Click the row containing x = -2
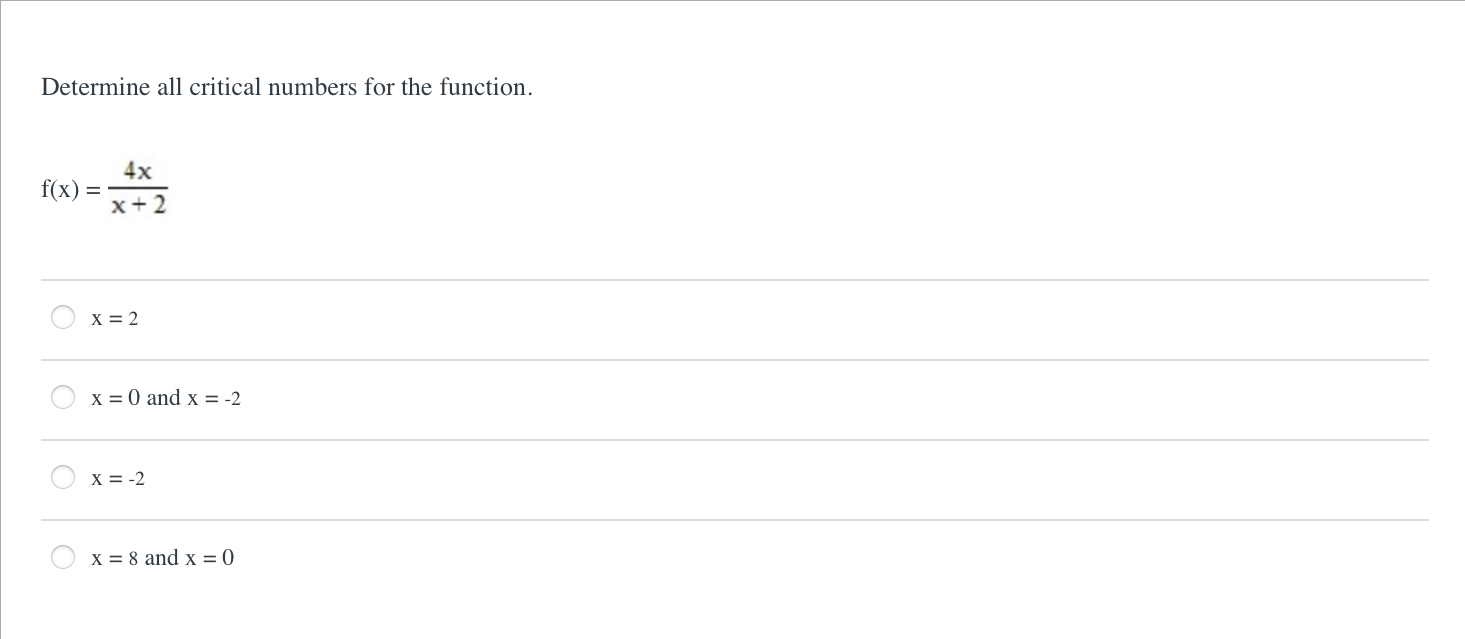 pos(400,478)
